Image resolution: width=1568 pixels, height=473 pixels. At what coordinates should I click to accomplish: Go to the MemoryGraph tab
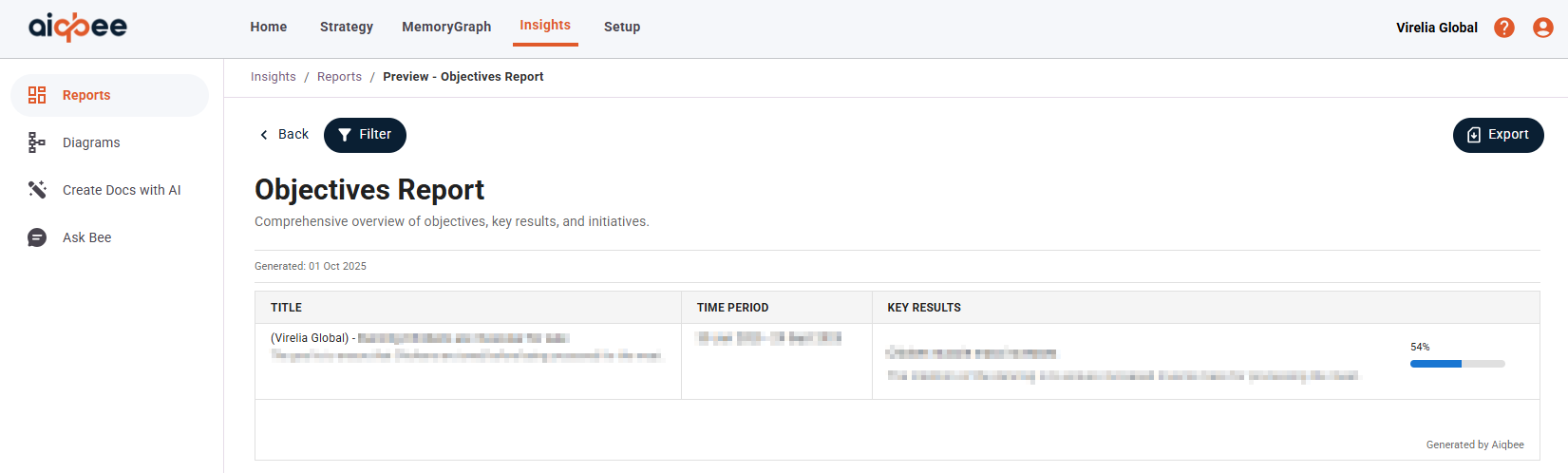(x=446, y=27)
